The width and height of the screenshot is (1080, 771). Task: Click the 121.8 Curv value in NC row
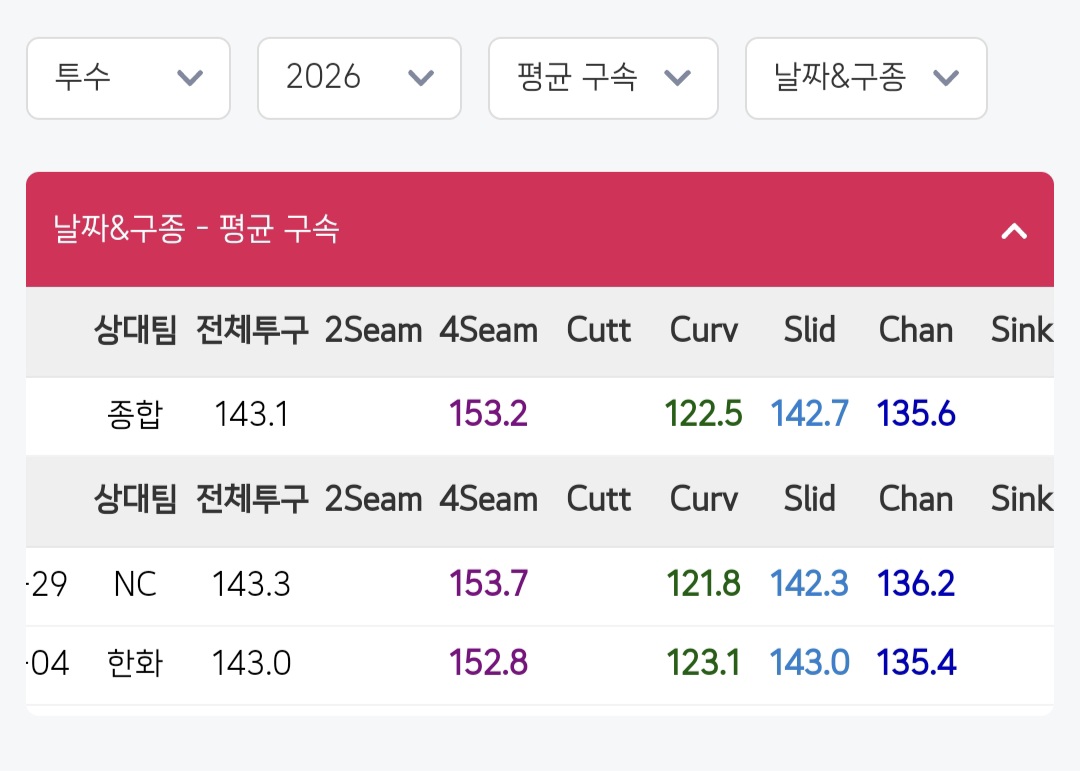click(703, 584)
